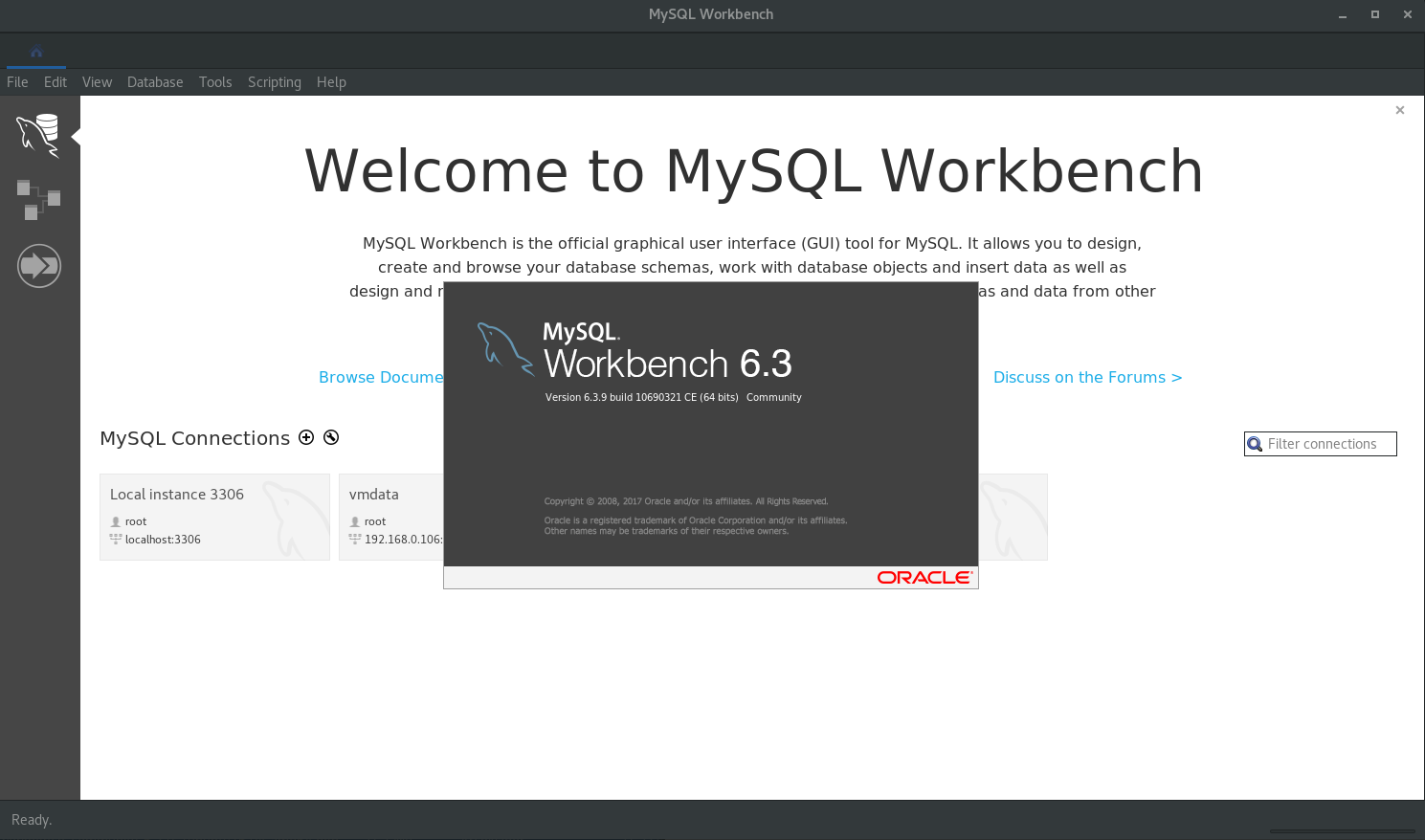
Task: Open the Help menu
Action: click(x=331, y=82)
